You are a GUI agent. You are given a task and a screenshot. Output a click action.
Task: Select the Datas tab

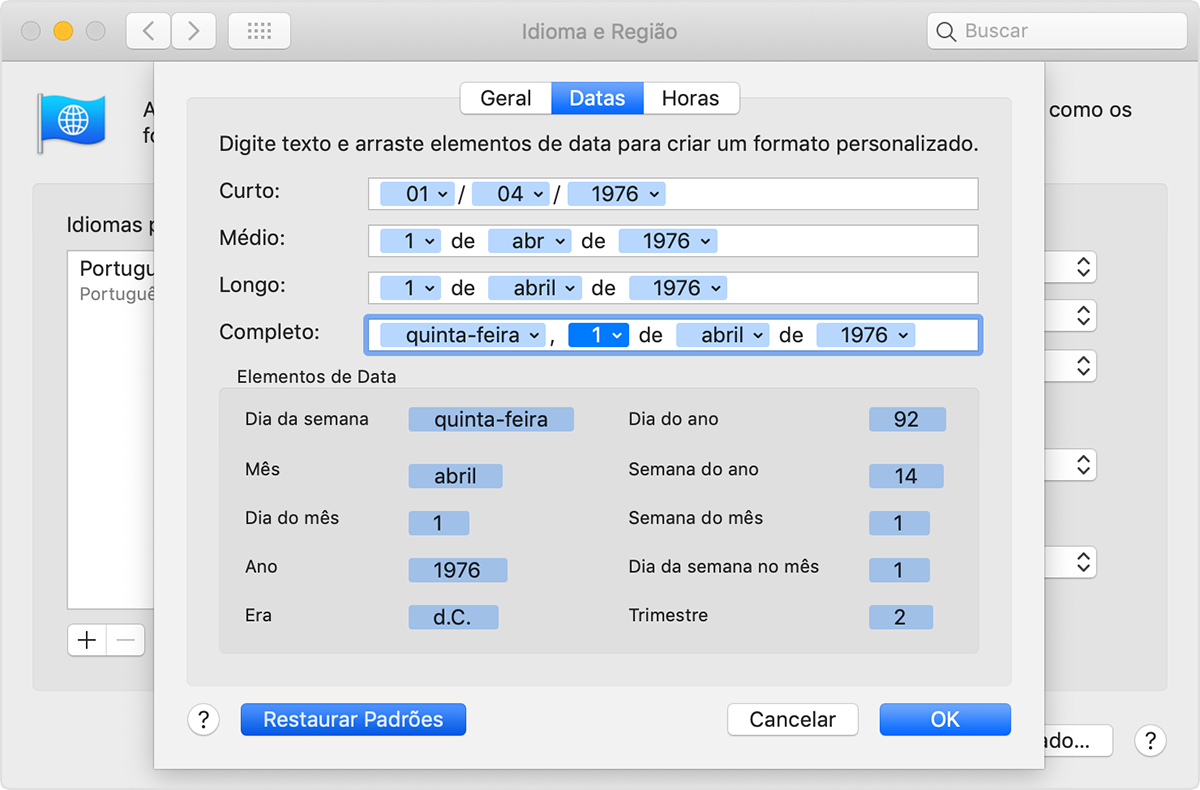(x=597, y=98)
